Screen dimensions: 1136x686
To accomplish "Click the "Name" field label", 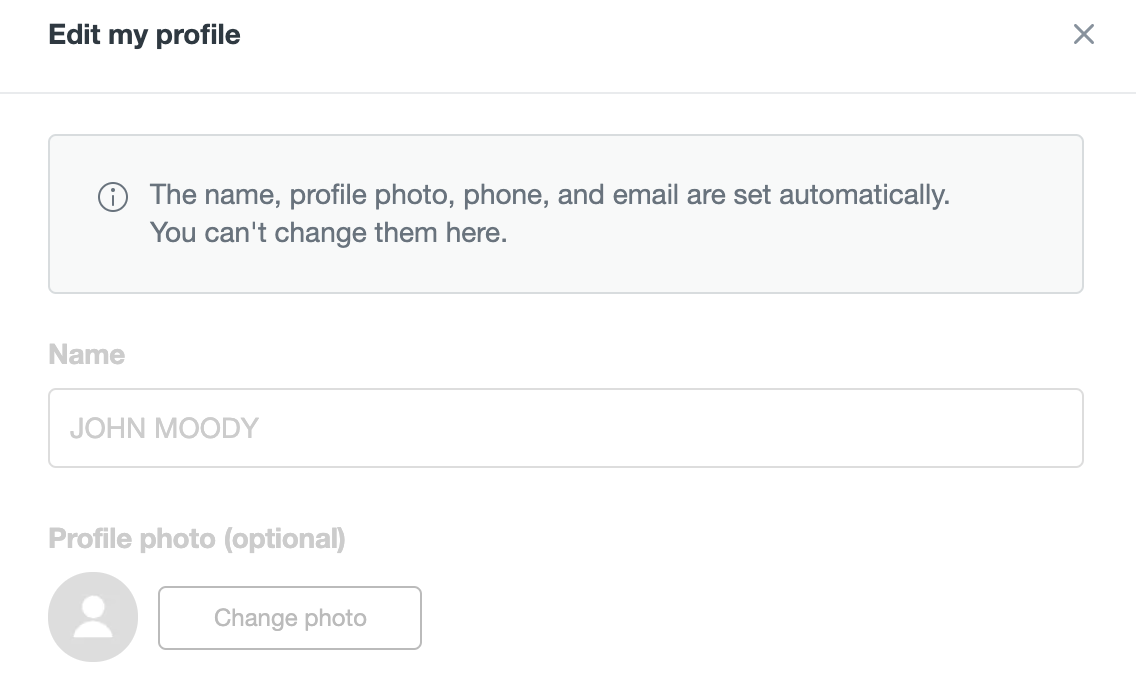I will 87,355.
